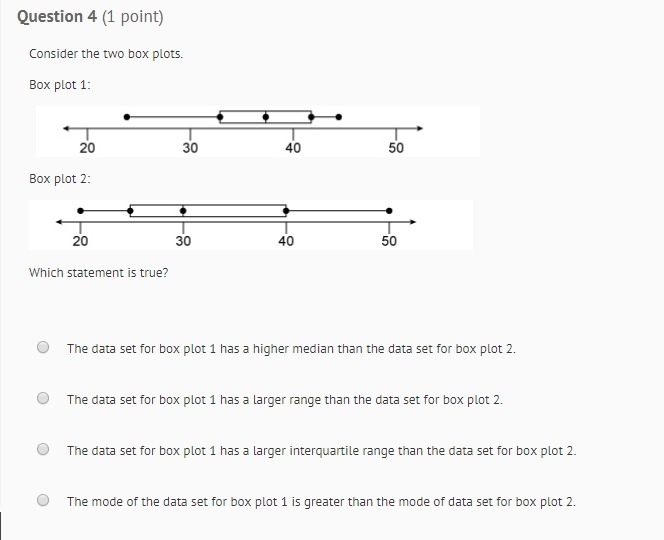
Task: Click Box plot 2 upper quartile dot at 40
Action: pyautogui.click(x=286, y=210)
